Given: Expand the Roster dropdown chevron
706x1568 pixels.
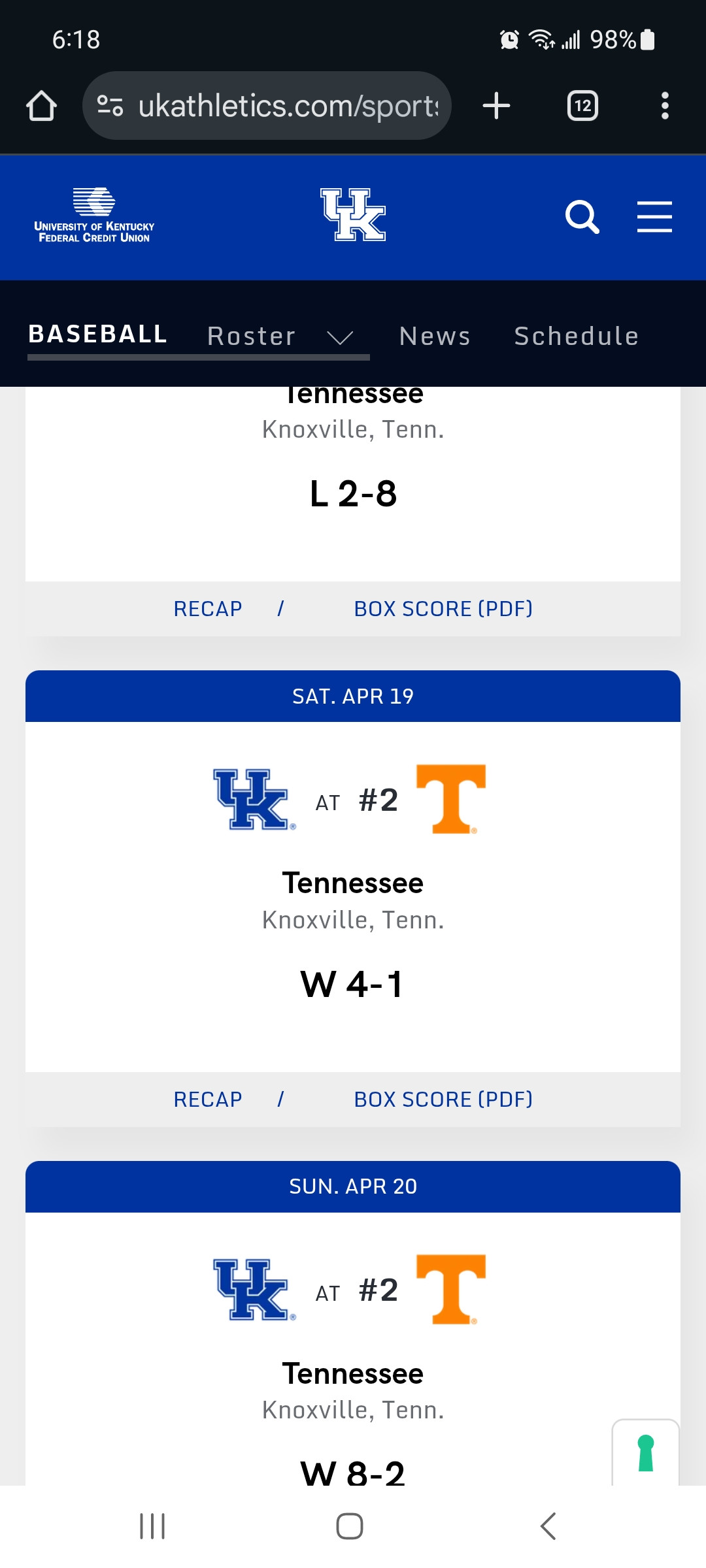Looking at the screenshot, I should [340, 337].
